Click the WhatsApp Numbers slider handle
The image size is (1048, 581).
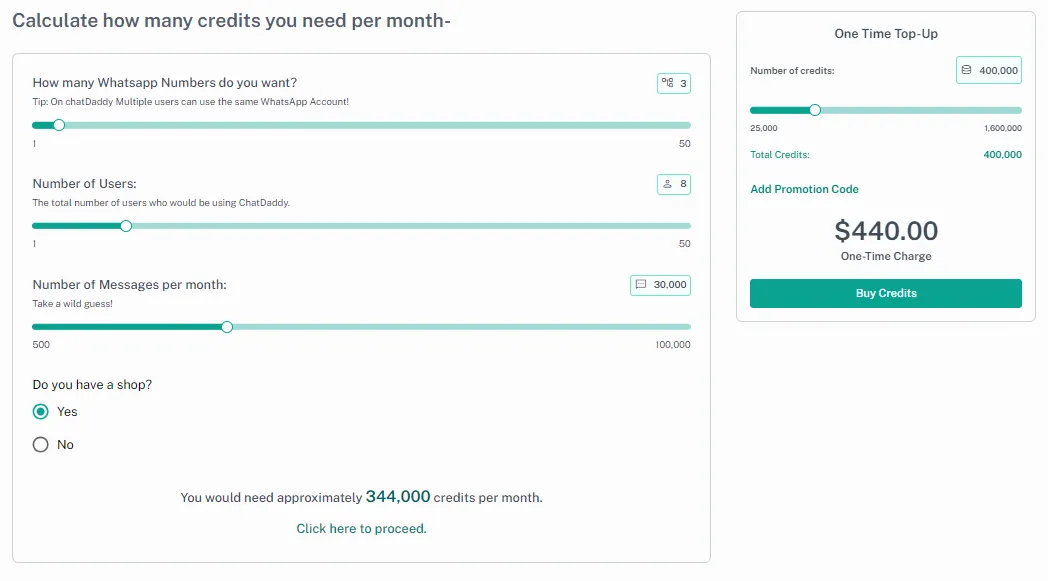tap(59, 125)
